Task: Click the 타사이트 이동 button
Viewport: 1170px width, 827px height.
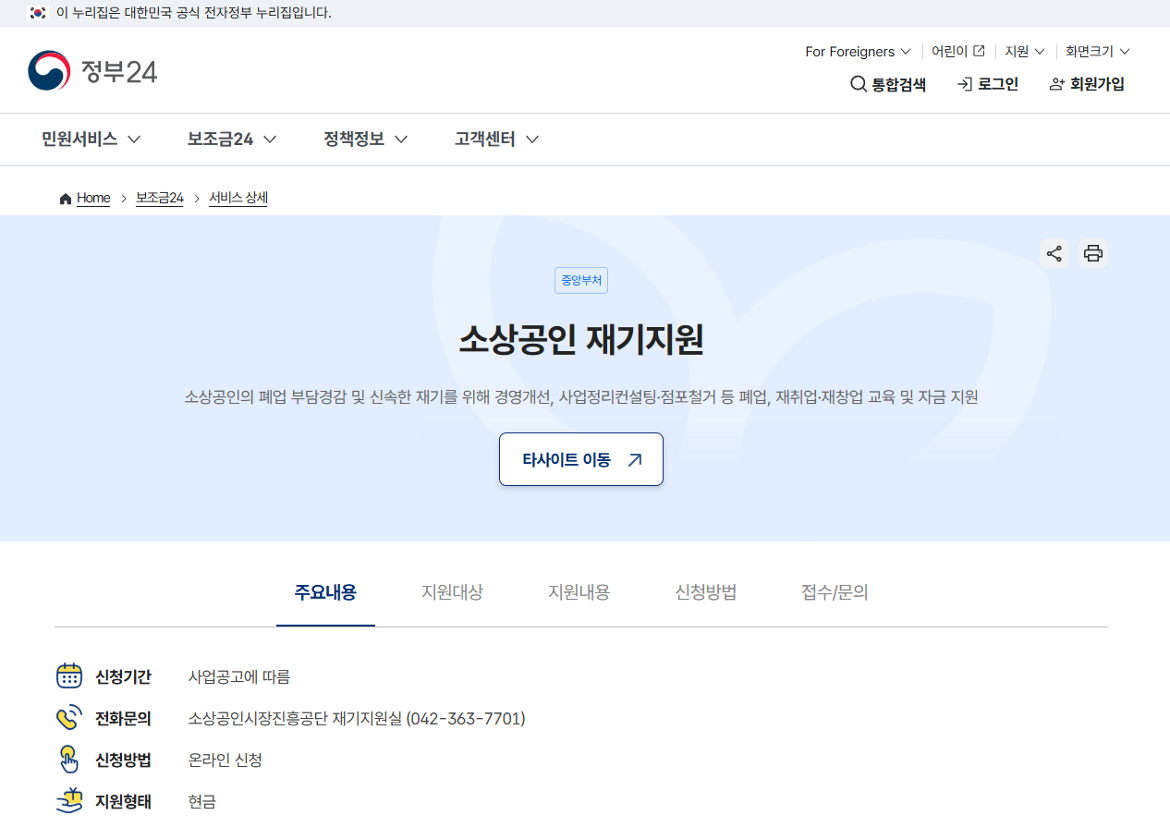Action: pos(581,459)
